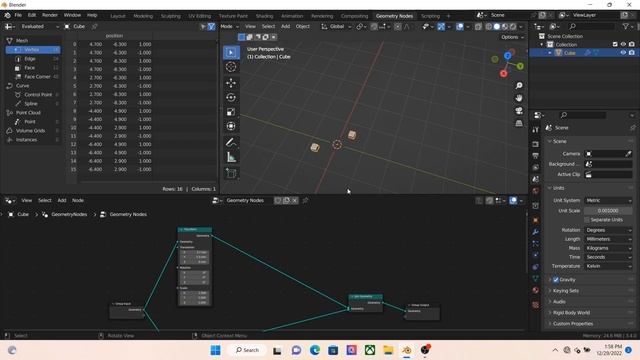Open the viewport Options dropdown button
640x360 pixels.
pos(512,37)
